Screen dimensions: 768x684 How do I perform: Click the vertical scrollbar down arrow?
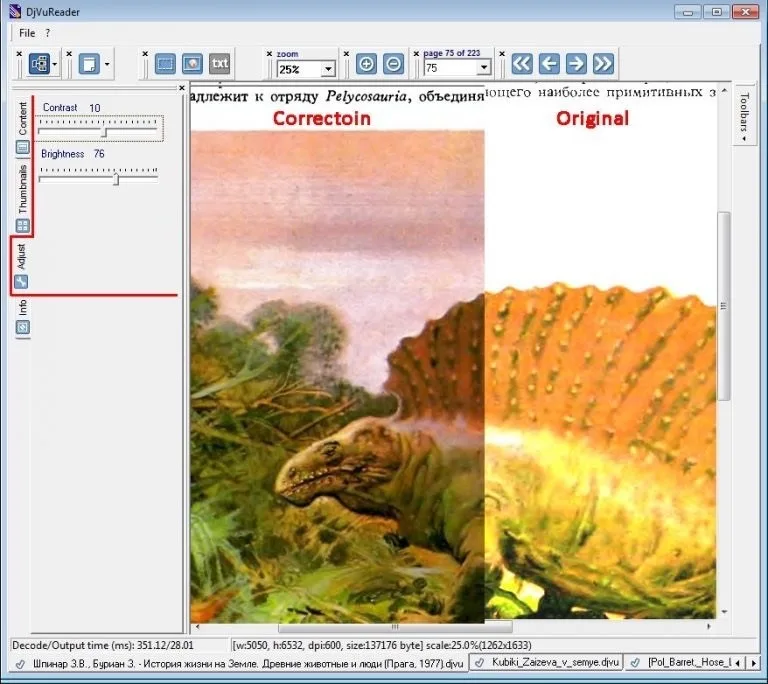point(724,612)
